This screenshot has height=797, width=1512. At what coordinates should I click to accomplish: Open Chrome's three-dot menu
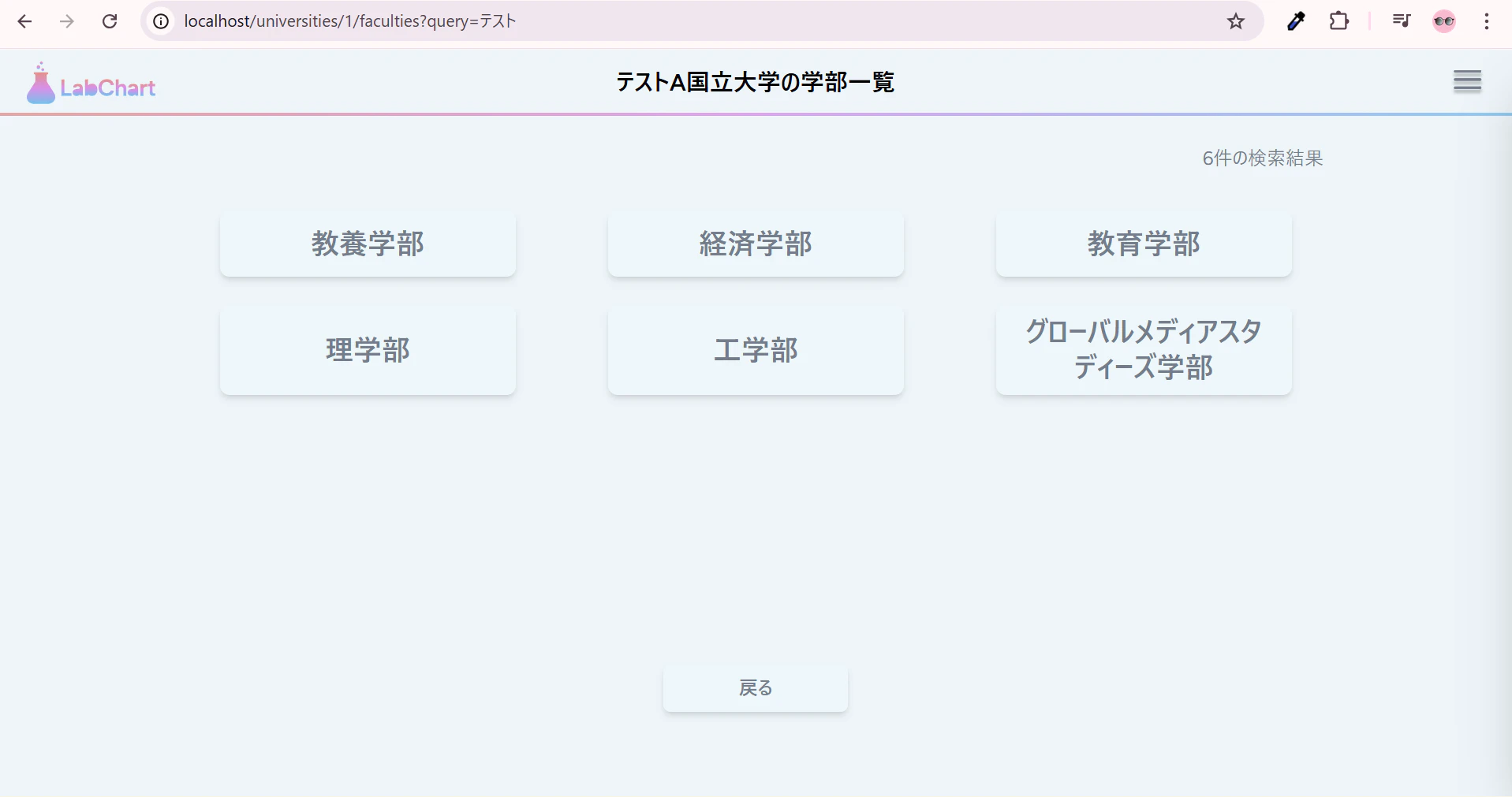[x=1487, y=21]
